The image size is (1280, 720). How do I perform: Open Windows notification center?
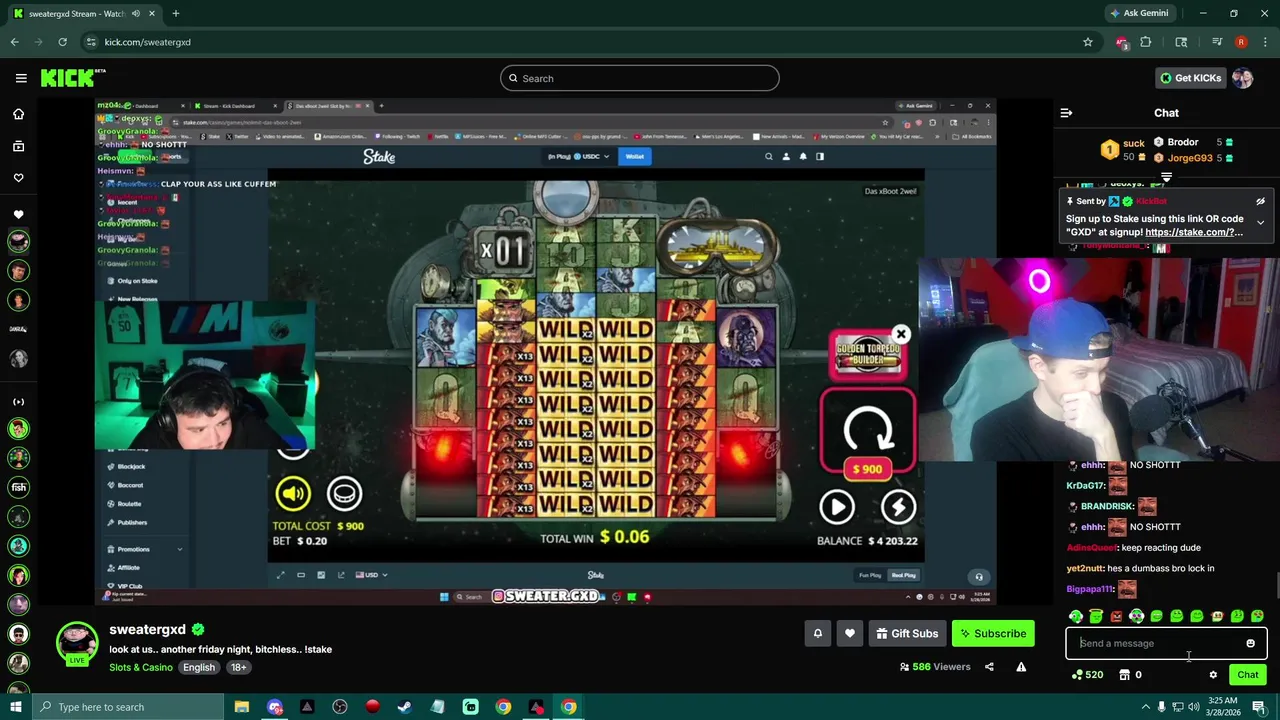[x=1259, y=707]
